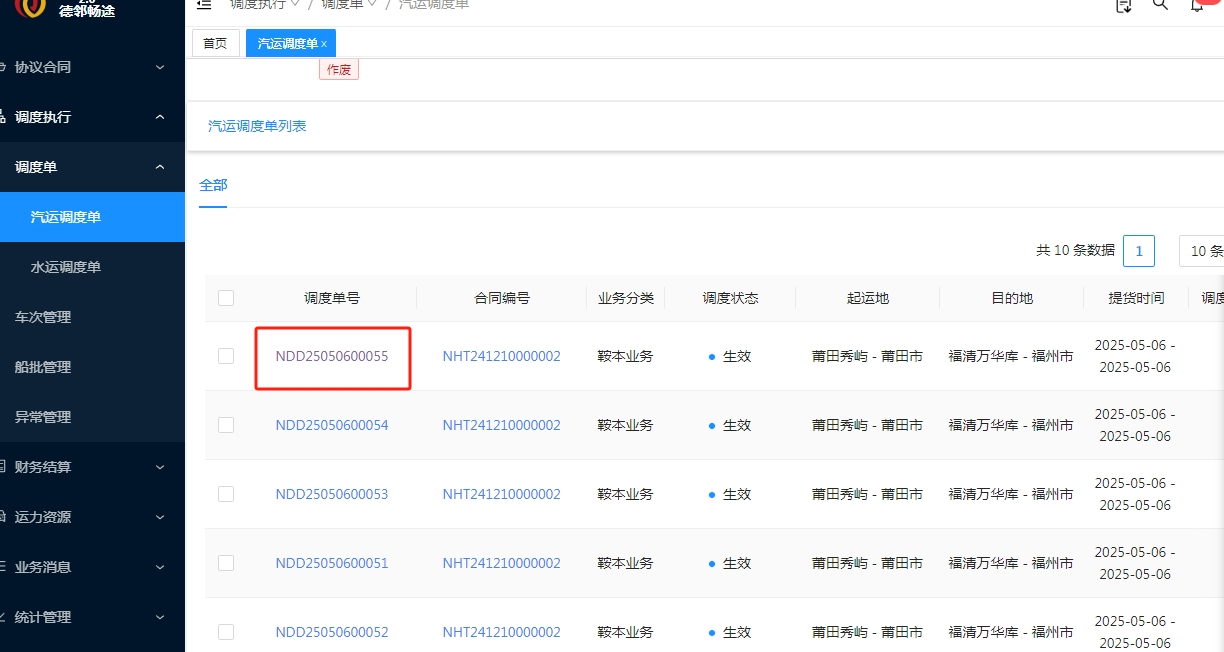The width and height of the screenshot is (1224, 652).
Task: Select the checkbox for row NDD25050600053
Action: pos(226,494)
